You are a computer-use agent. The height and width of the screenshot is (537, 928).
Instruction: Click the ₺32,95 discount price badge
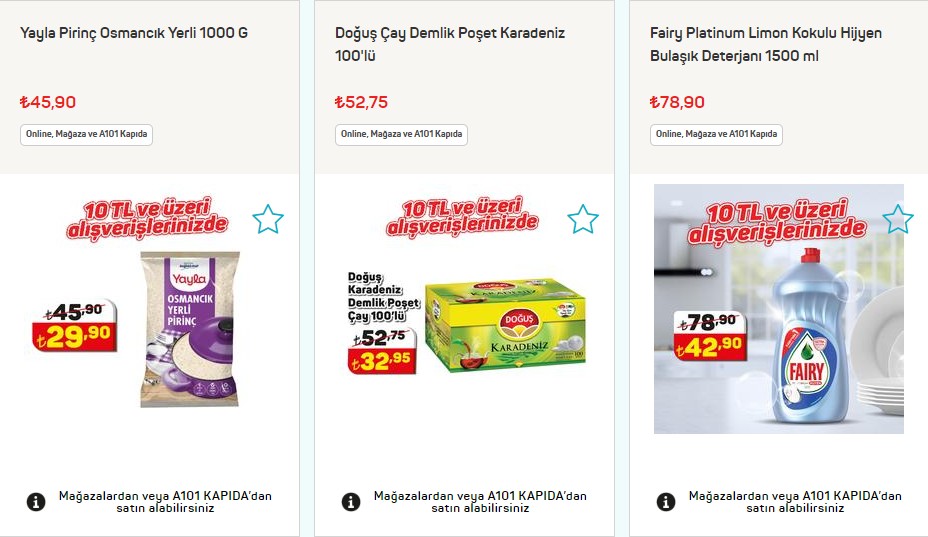(x=382, y=360)
